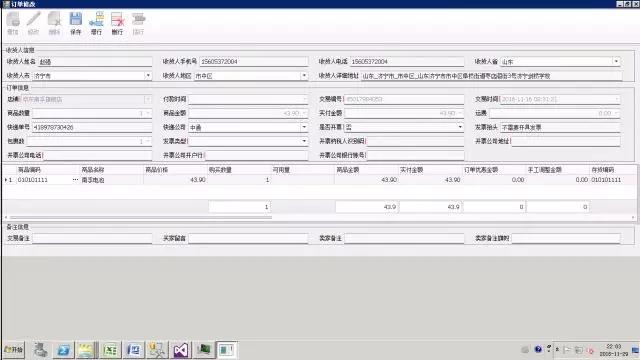Click the help icon in system tray
640x360 pixels.
click(x=538, y=349)
